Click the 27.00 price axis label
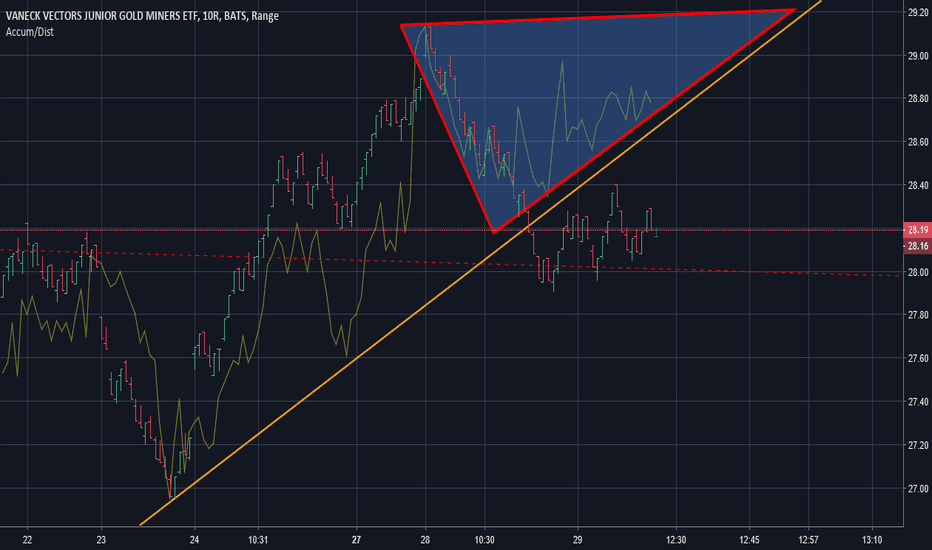Image resolution: width=932 pixels, height=550 pixels. pos(918,489)
